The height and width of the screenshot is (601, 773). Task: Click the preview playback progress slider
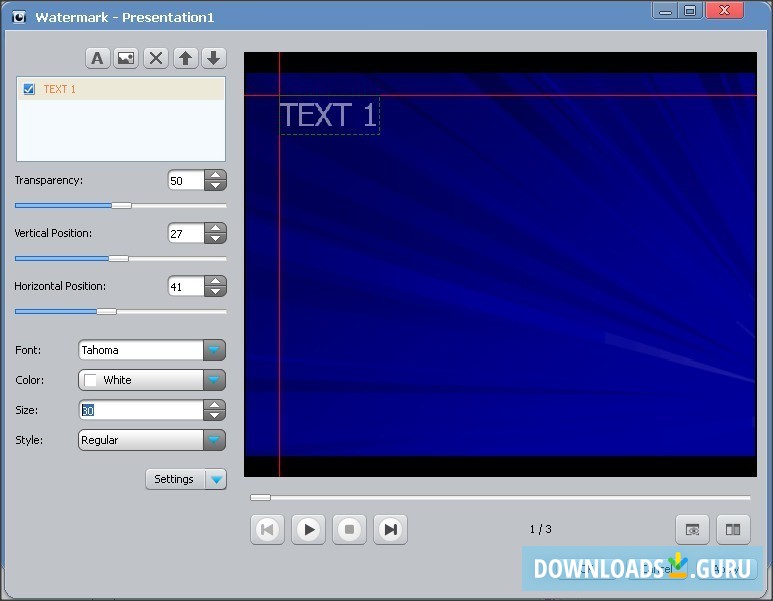tap(500, 497)
